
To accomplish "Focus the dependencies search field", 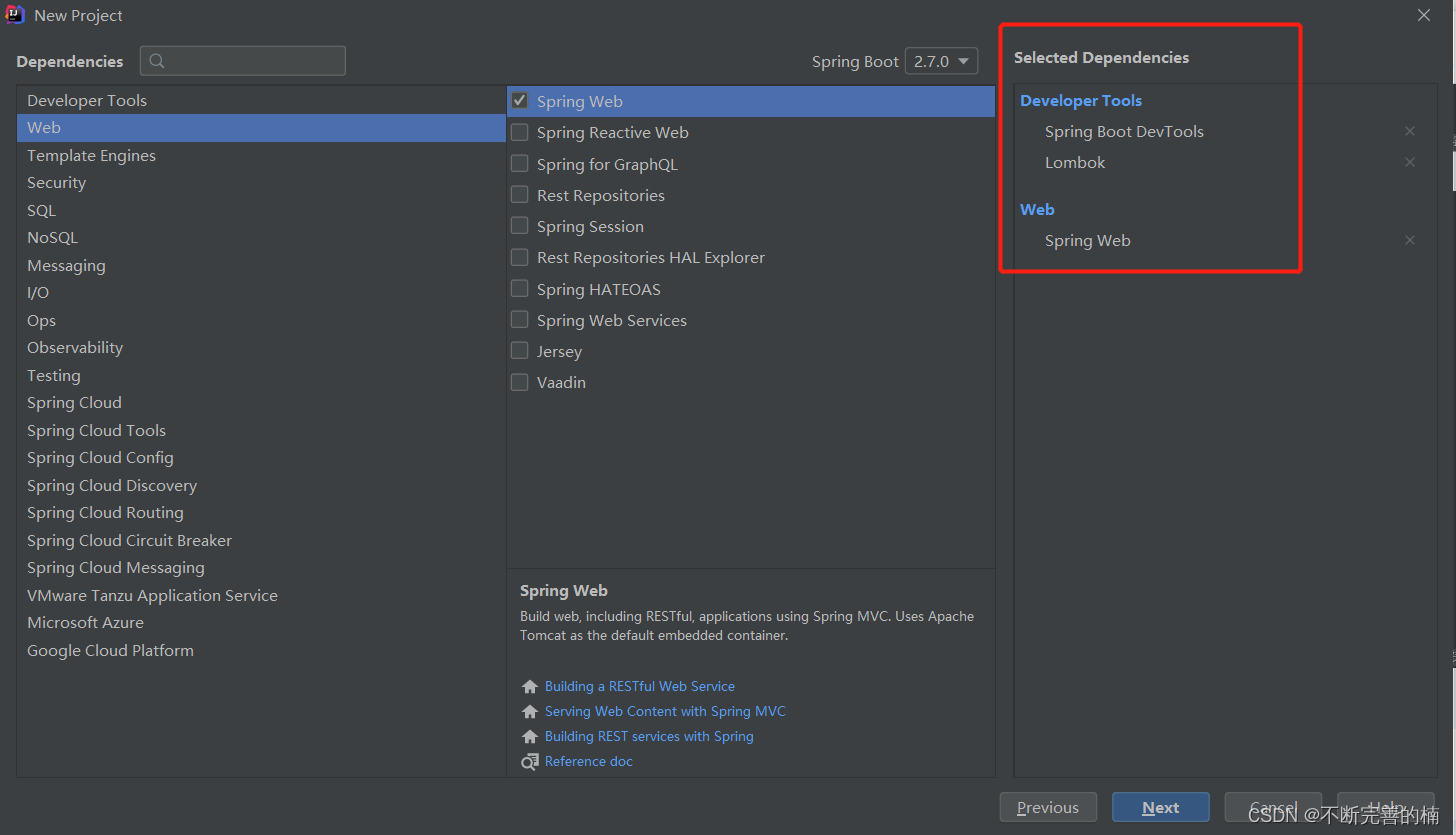I will (x=243, y=61).
